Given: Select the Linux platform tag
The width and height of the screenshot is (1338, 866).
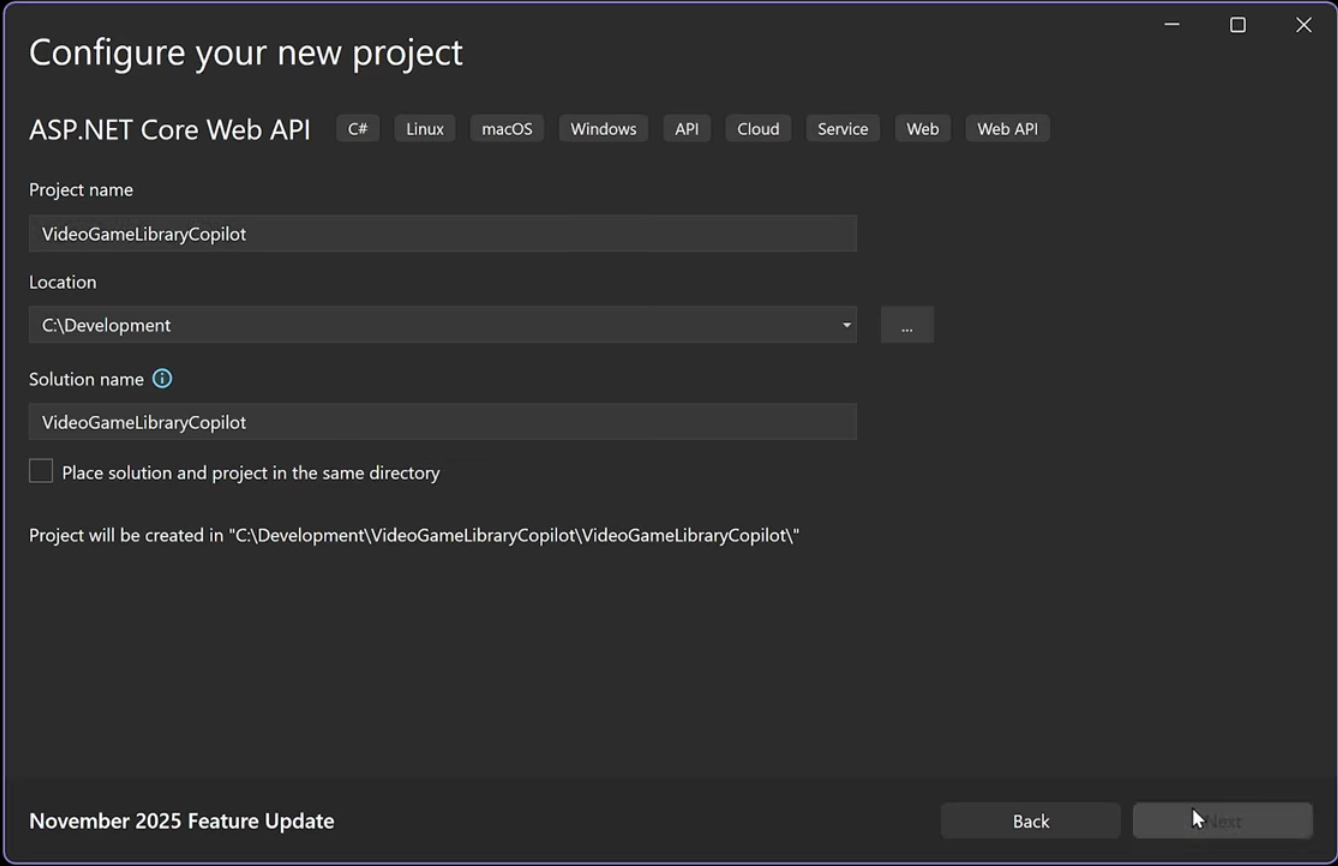Looking at the screenshot, I should pyautogui.click(x=424, y=128).
